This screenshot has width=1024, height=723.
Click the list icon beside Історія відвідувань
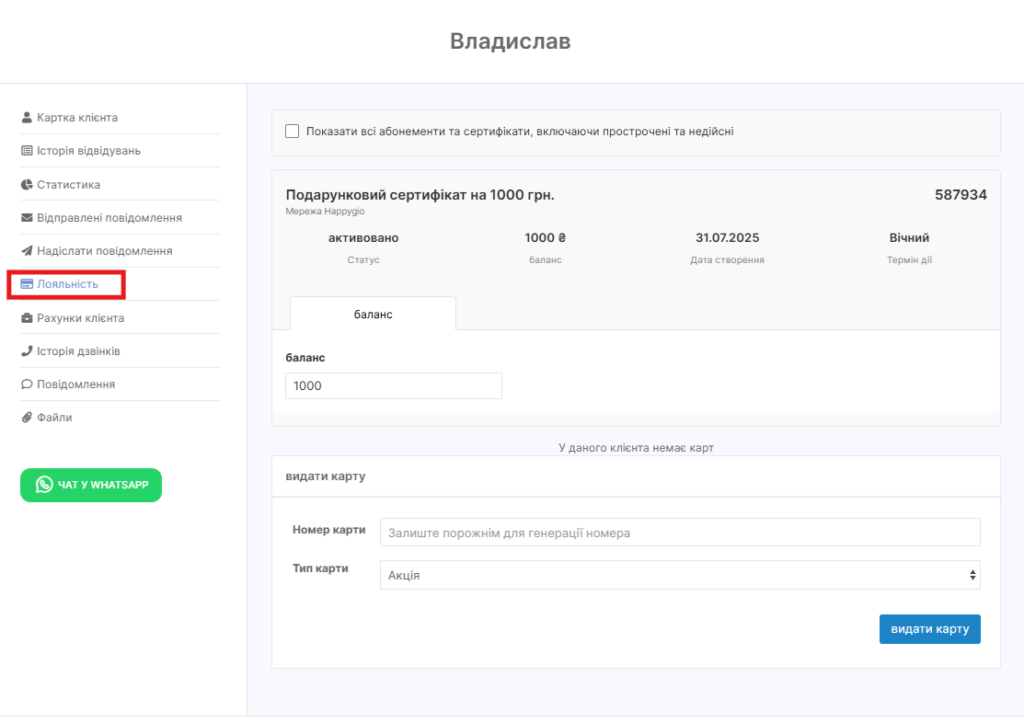point(27,151)
